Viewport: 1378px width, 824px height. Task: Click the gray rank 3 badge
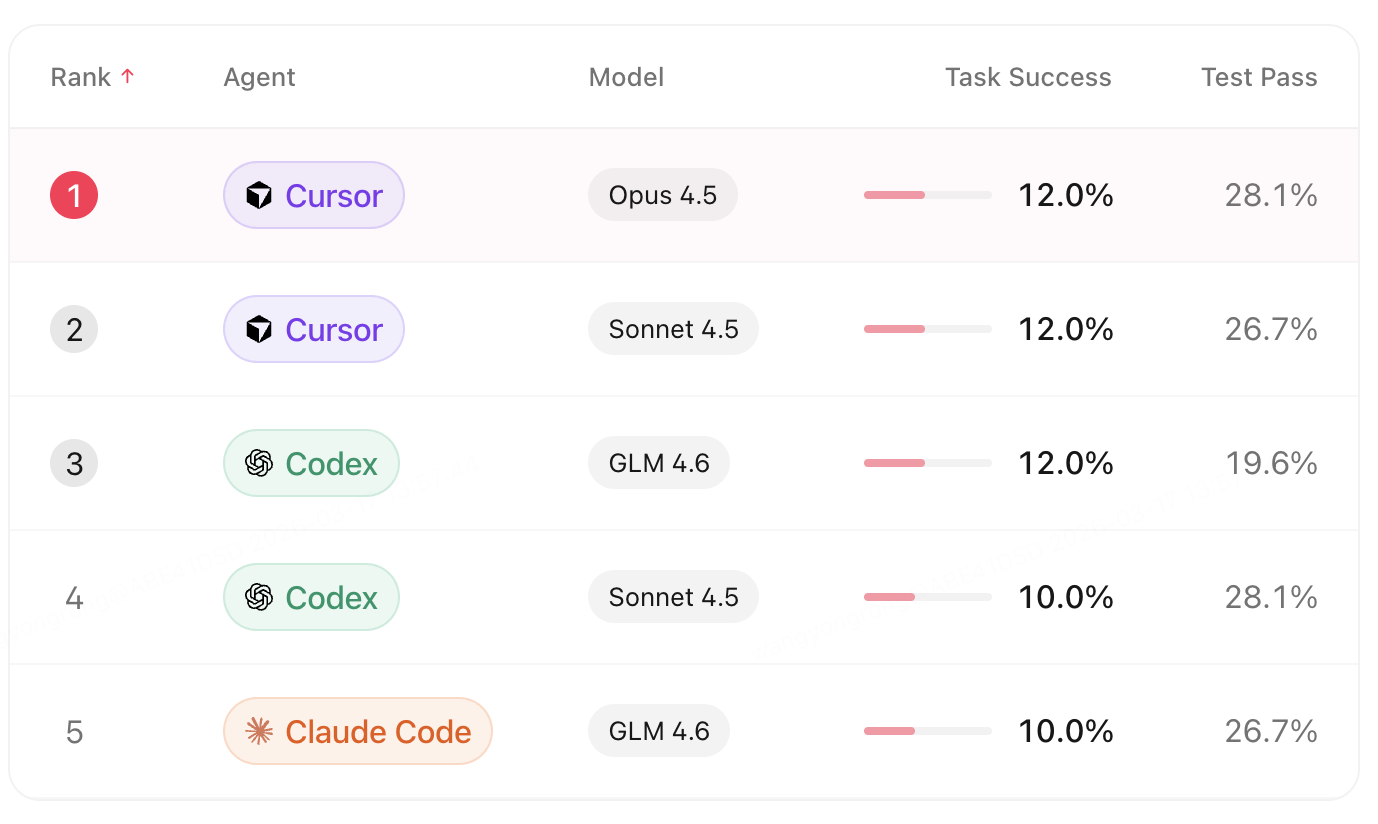[x=74, y=463]
